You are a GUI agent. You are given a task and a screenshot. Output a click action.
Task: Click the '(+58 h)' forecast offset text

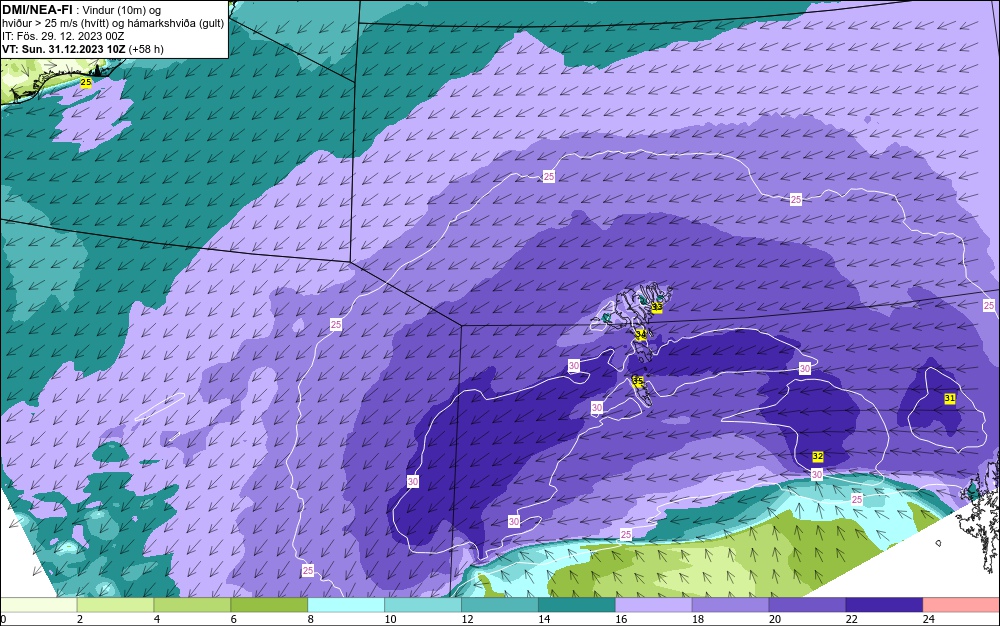click(146, 48)
